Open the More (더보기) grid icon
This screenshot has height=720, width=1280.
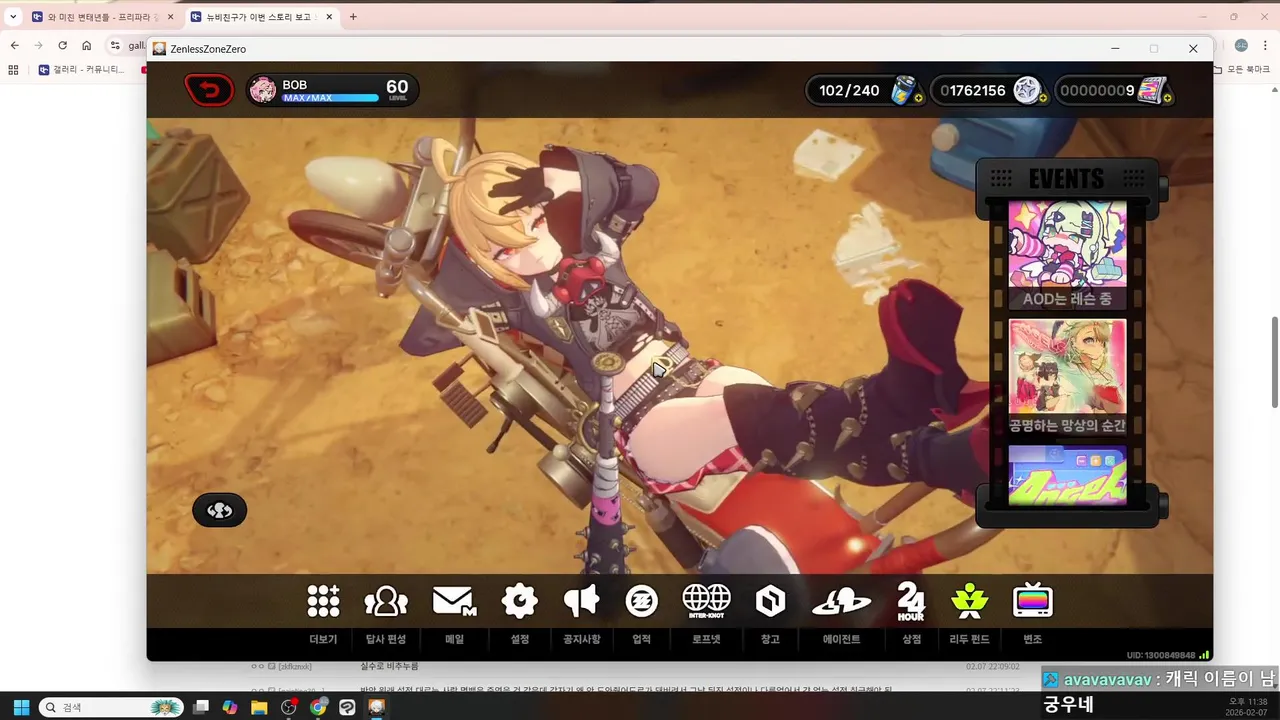[323, 601]
